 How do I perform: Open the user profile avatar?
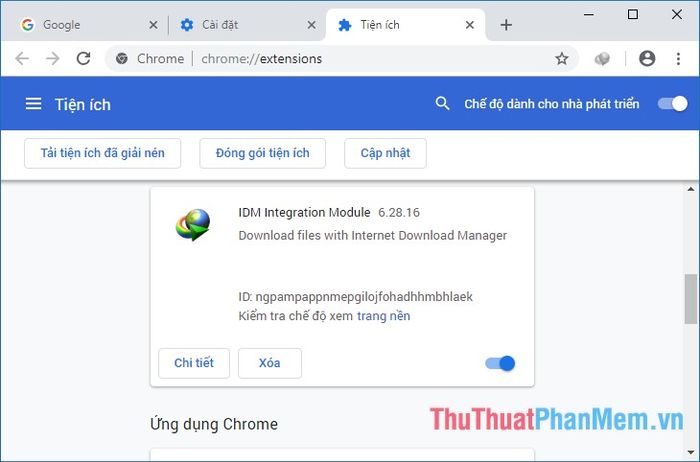click(647, 58)
